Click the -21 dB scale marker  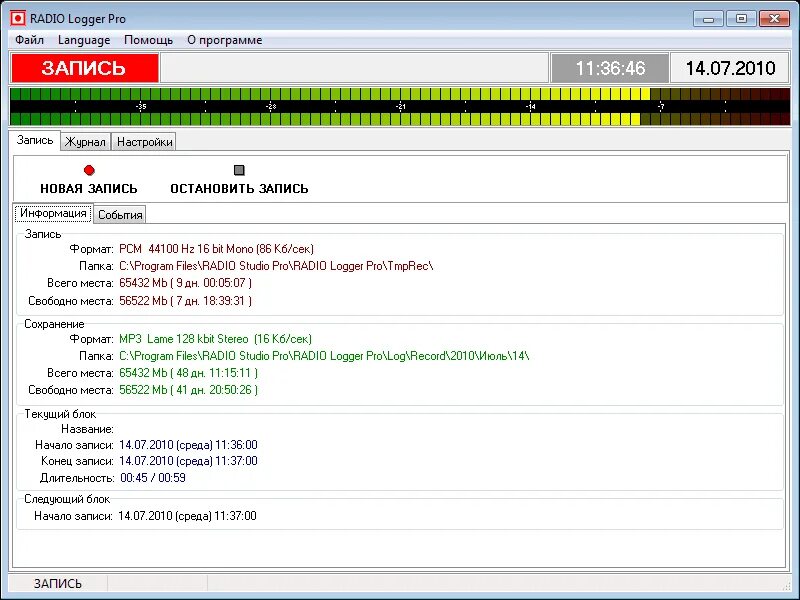[401, 107]
